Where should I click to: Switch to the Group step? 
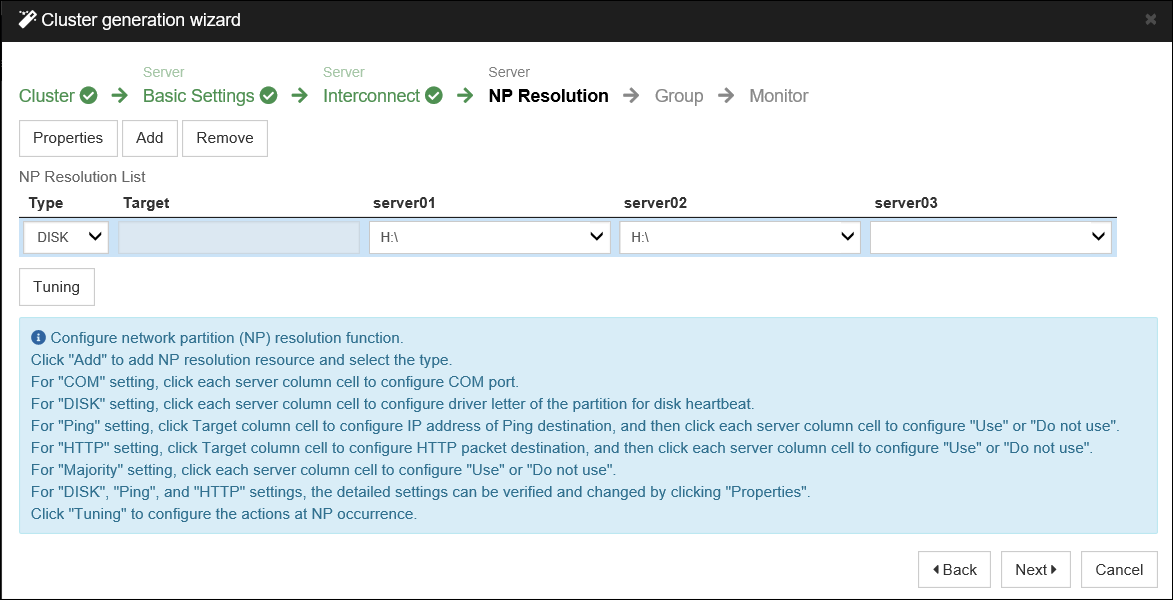coord(678,96)
